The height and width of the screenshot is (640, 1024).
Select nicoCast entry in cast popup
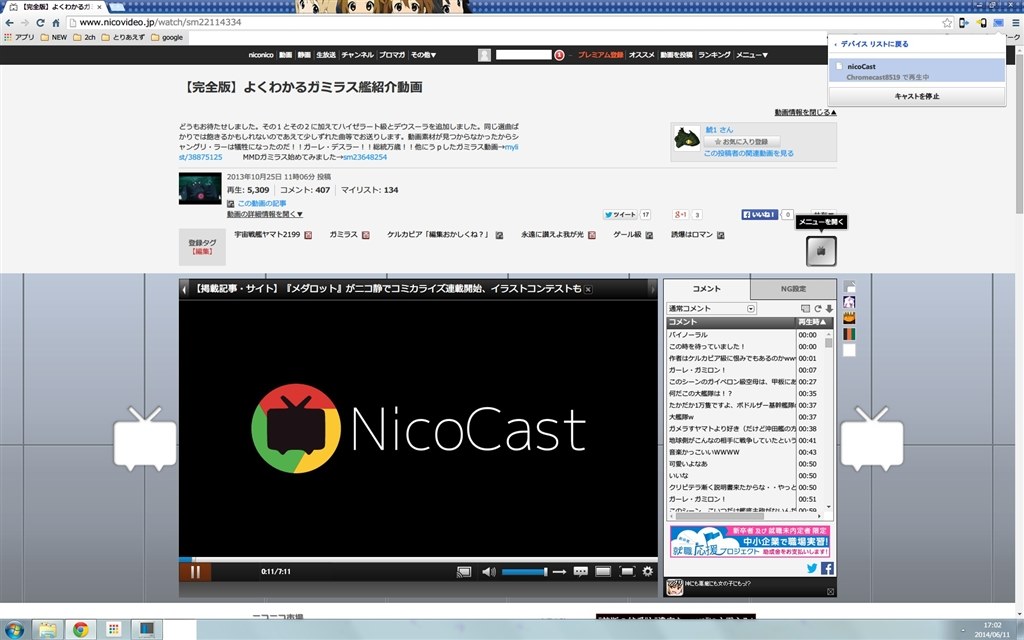917,71
